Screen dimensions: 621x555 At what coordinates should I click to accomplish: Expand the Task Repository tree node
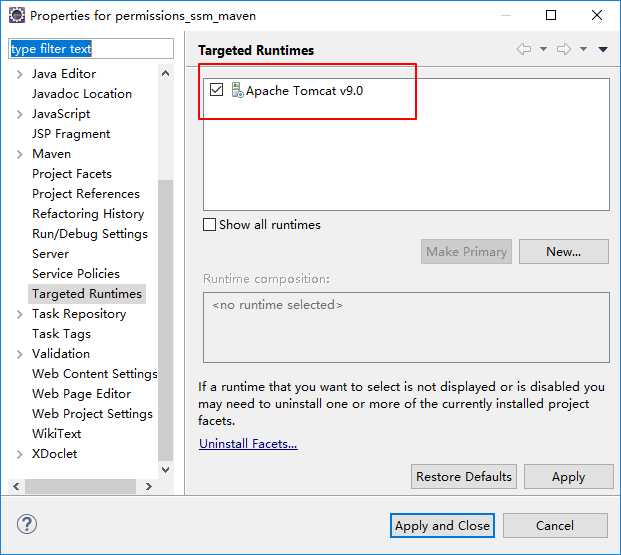[x=20, y=314]
